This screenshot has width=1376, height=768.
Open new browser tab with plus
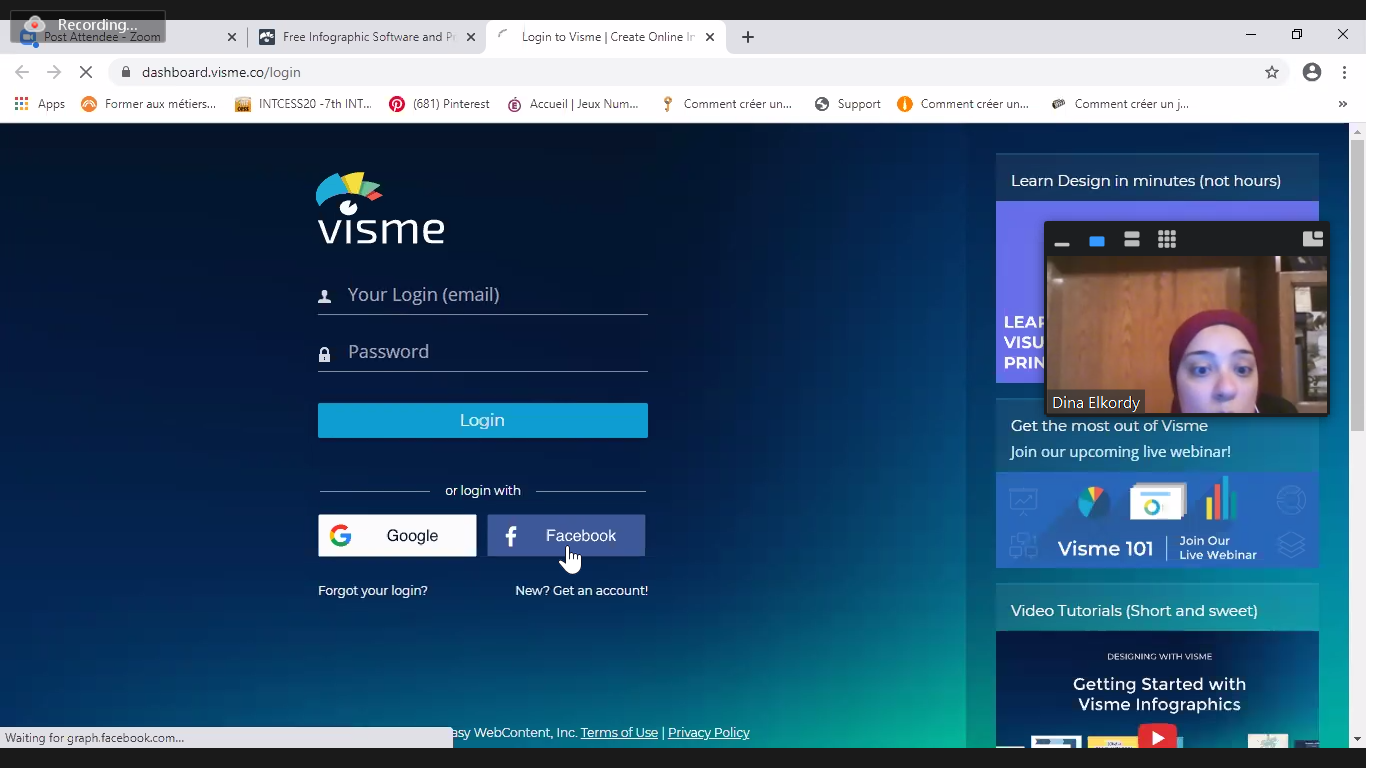point(748,37)
